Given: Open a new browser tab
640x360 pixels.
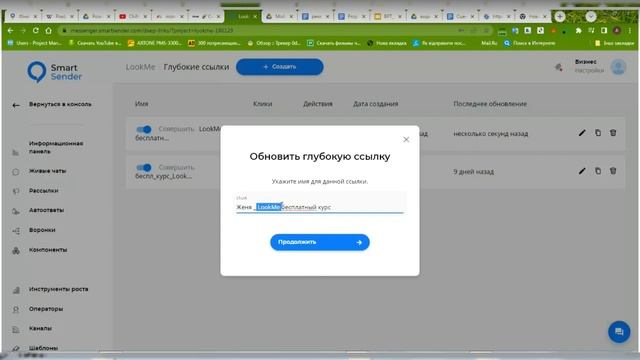Looking at the screenshot, I should [x=560, y=16].
